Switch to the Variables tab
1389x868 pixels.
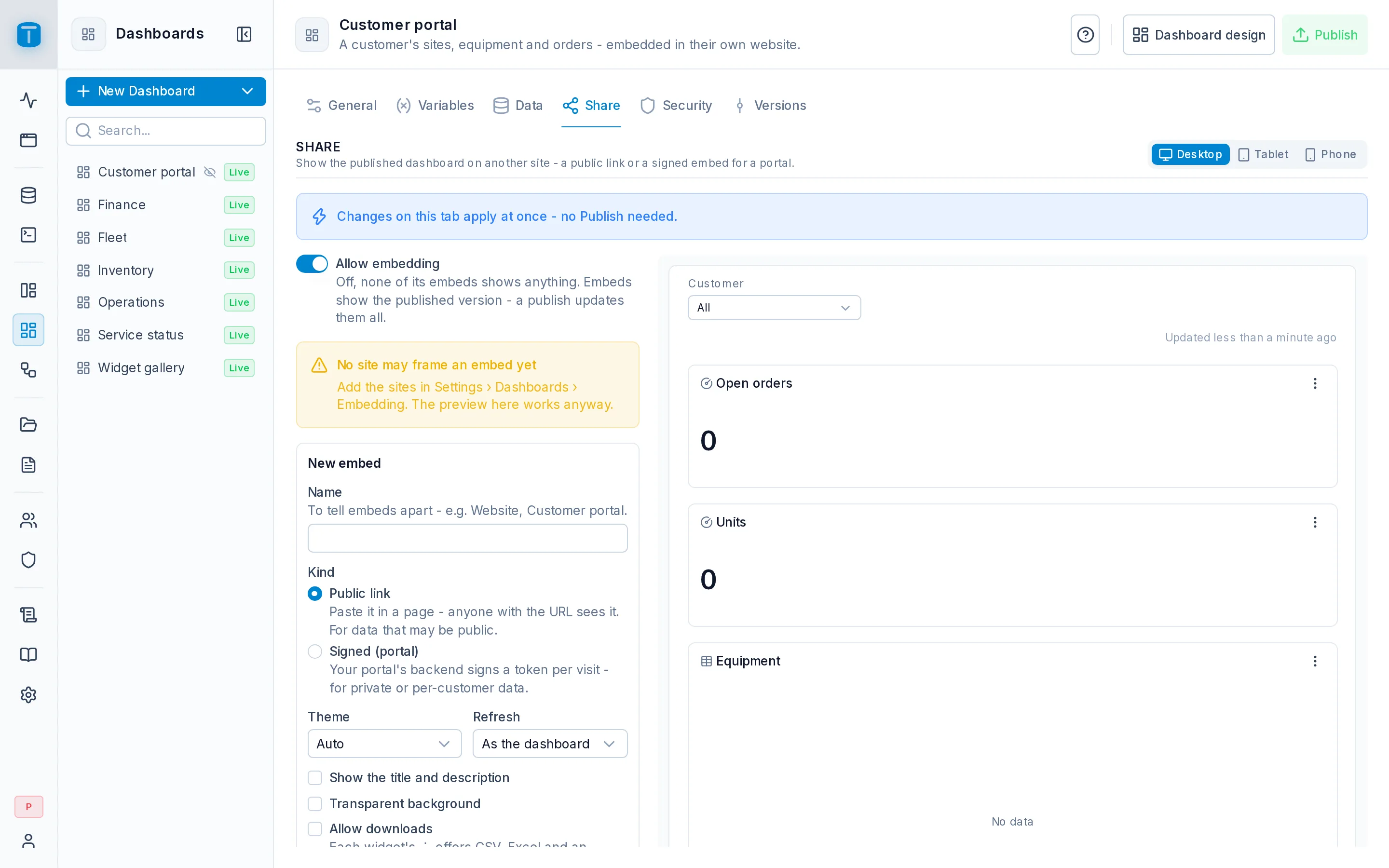435,106
